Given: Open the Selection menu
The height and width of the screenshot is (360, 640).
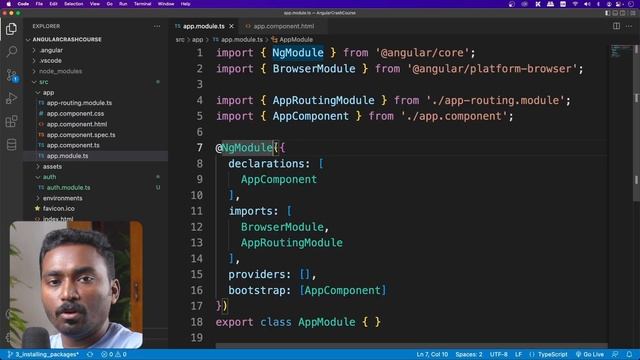Looking at the screenshot, I should [x=74, y=4].
